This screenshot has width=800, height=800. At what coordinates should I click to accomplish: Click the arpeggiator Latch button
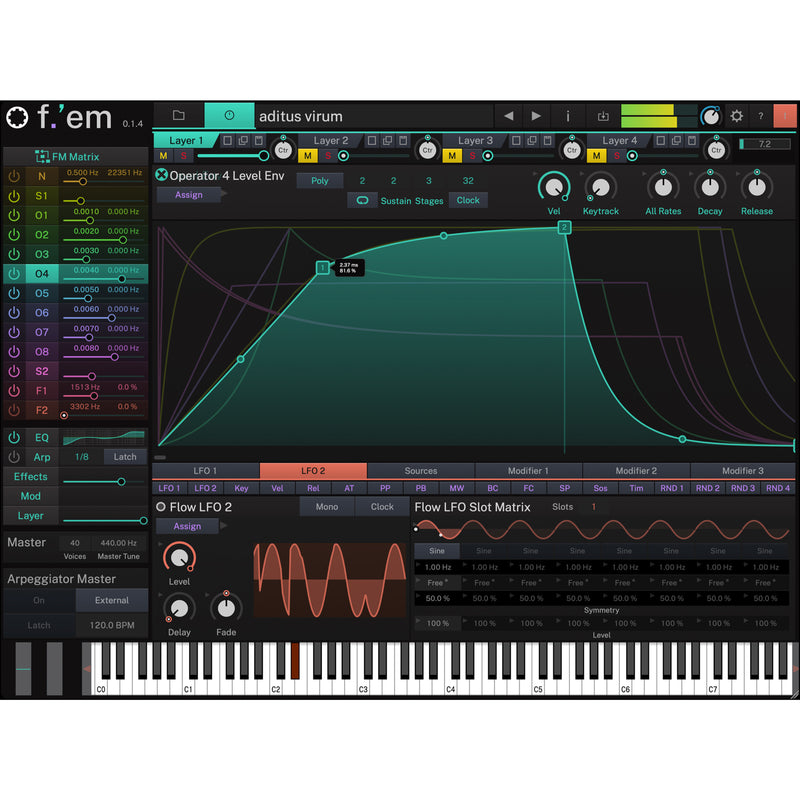pyautogui.click(x=38, y=625)
